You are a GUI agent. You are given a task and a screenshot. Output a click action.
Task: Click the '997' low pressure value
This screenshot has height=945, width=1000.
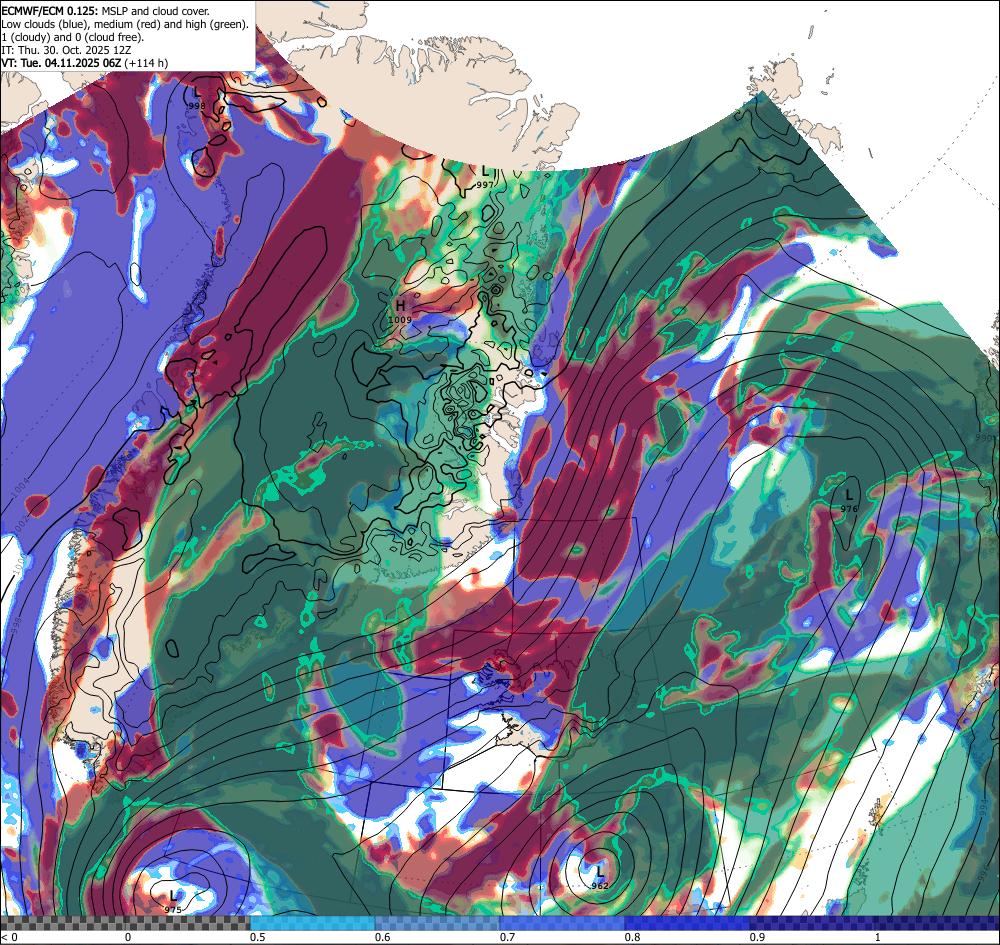coord(485,185)
